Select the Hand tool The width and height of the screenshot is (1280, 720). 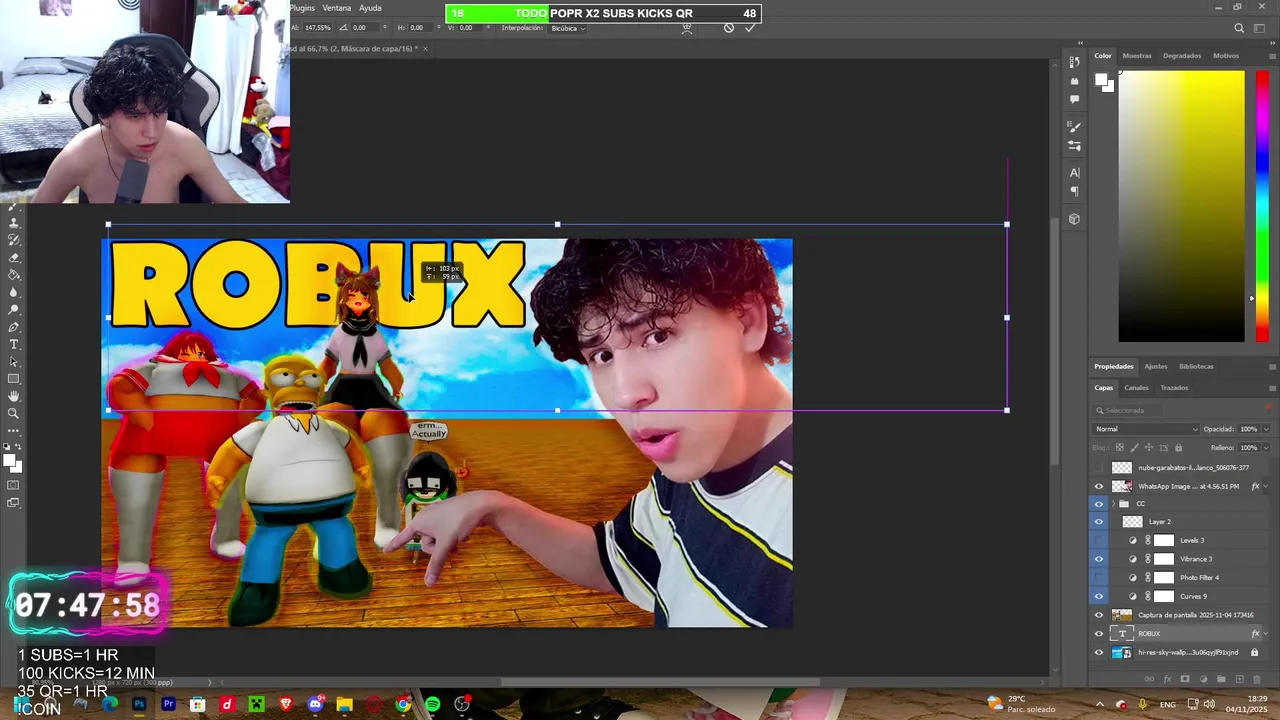click(14, 396)
